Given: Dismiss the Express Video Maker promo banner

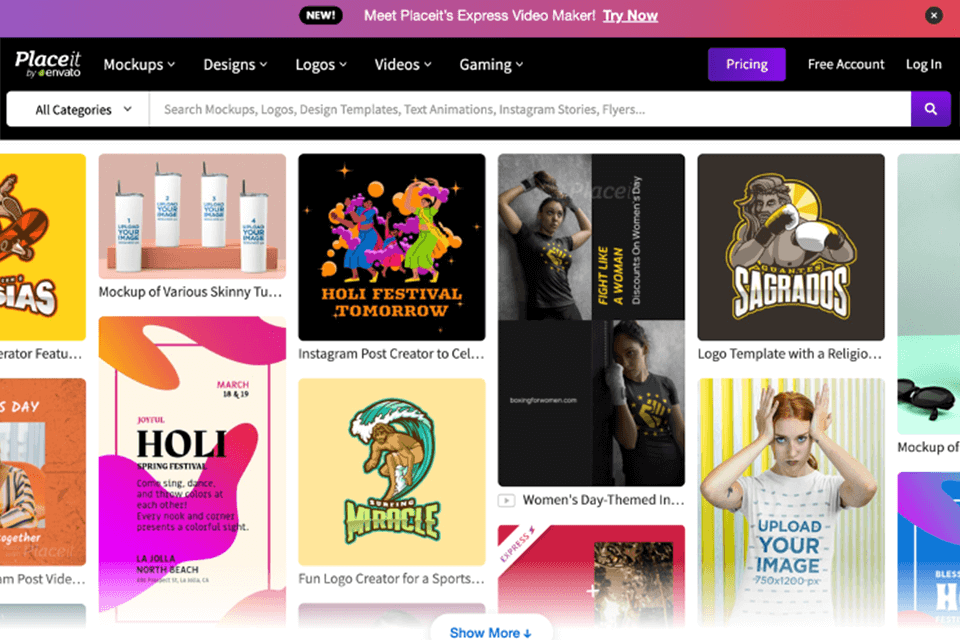Looking at the screenshot, I should point(933,15).
